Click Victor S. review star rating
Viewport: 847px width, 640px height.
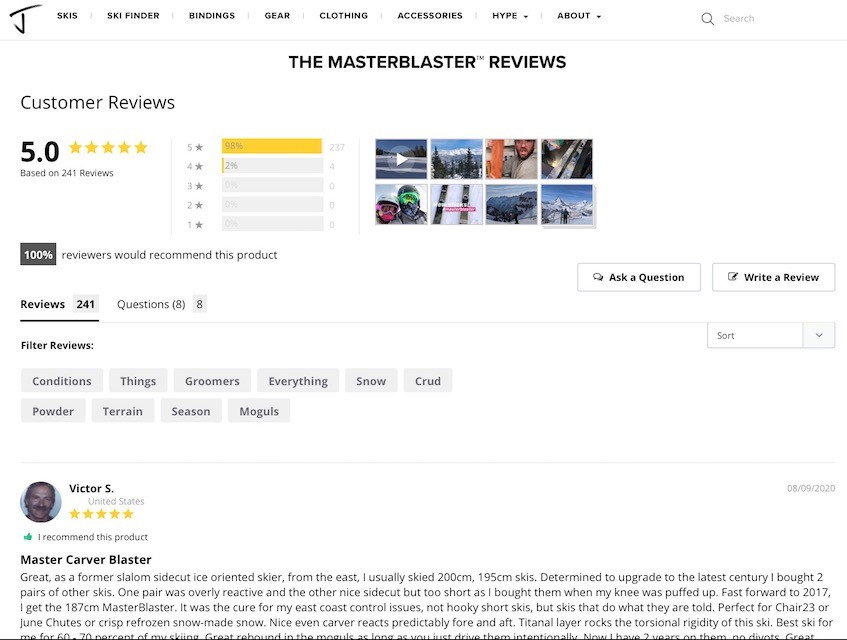[101, 514]
